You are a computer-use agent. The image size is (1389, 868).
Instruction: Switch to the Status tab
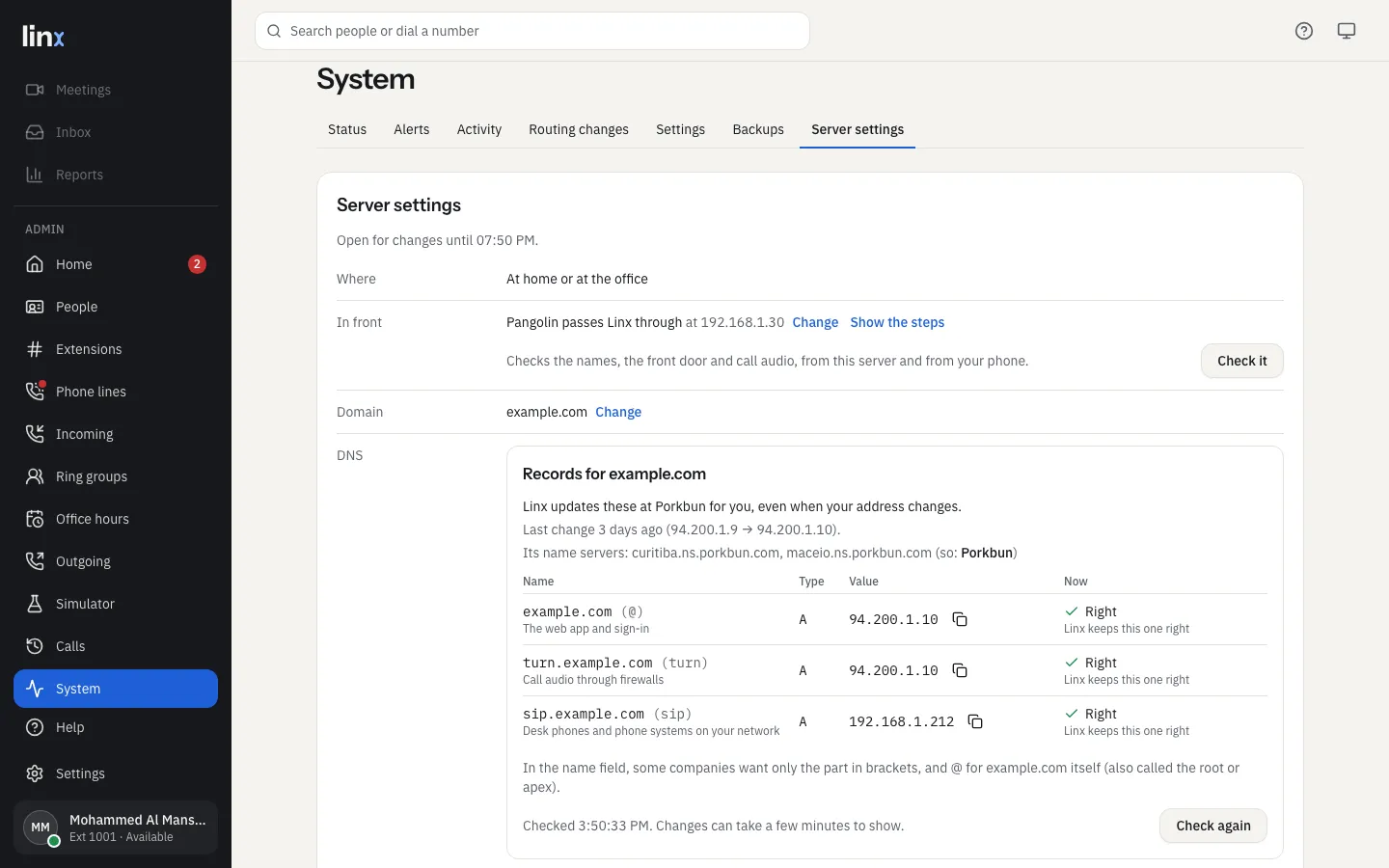(x=347, y=129)
